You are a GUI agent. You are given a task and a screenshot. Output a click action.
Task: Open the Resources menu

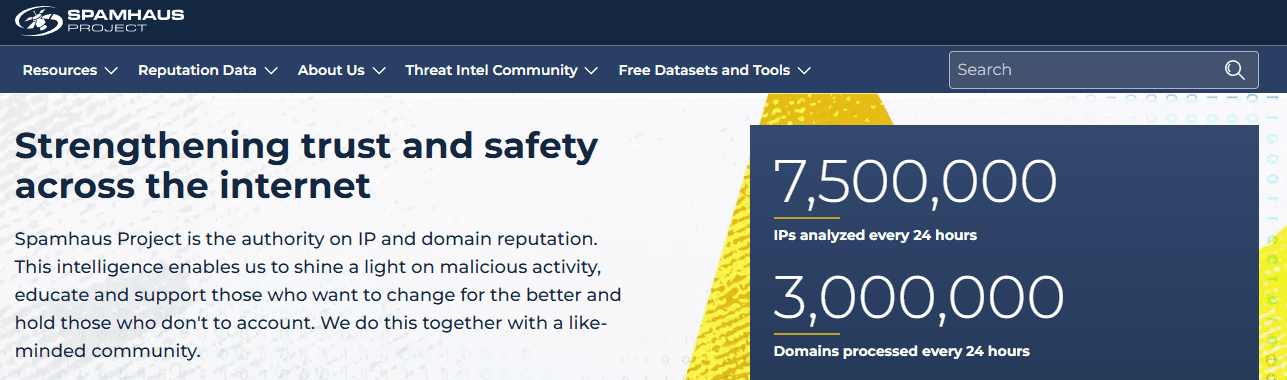(x=70, y=70)
